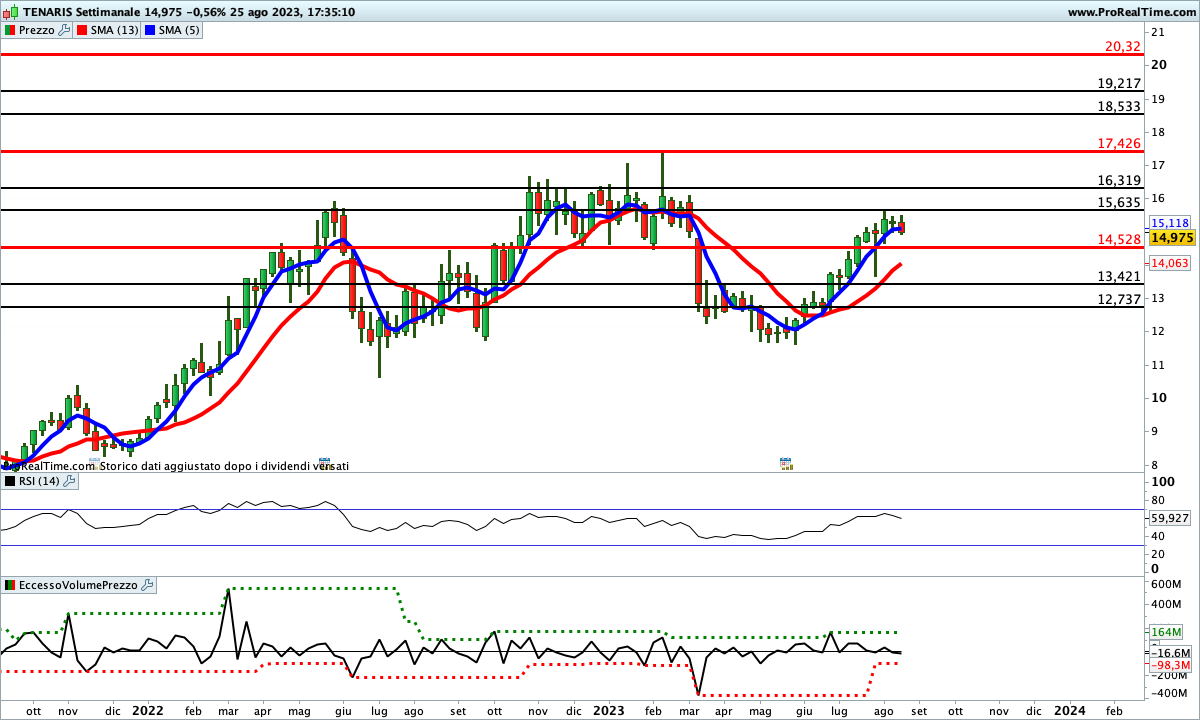Screen dimensions: 1200x720
Task: Select the 17,426 red level label
Action: coord(1119,143)
